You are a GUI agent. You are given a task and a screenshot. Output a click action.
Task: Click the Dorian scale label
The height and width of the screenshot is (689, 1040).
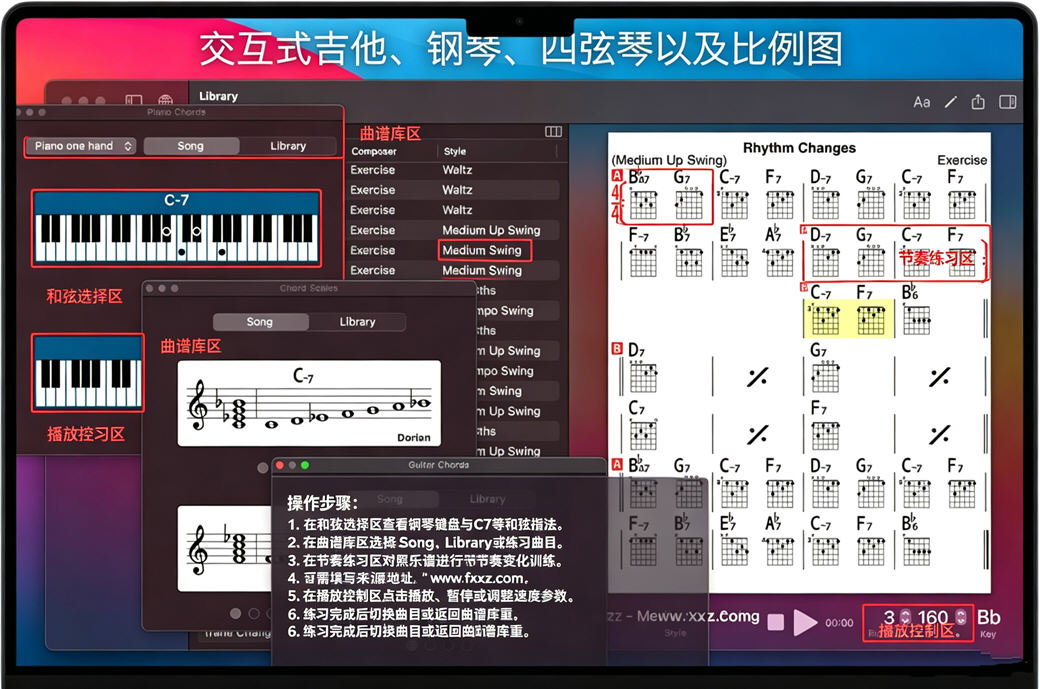coord(414,438)
